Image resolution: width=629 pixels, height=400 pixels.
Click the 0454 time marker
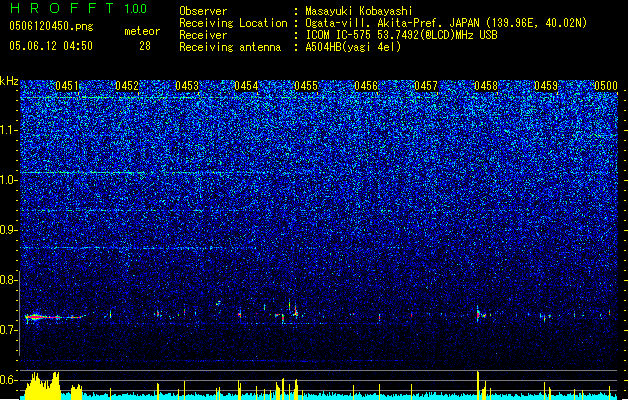(x=246, y=86)
